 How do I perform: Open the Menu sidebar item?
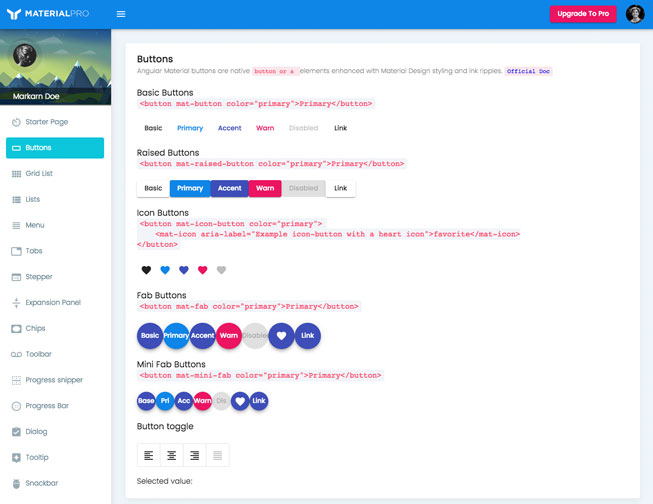(35, 225)
